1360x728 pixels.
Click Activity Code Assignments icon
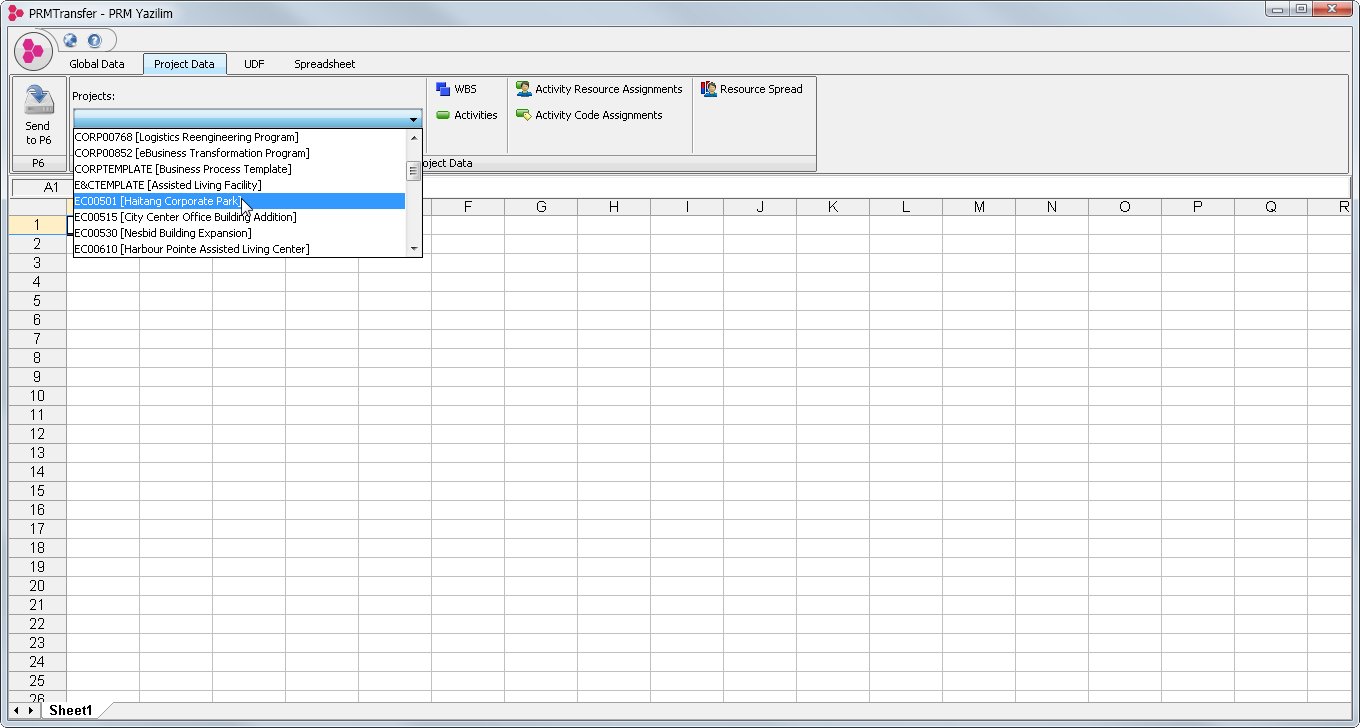(x=524, y=115)
